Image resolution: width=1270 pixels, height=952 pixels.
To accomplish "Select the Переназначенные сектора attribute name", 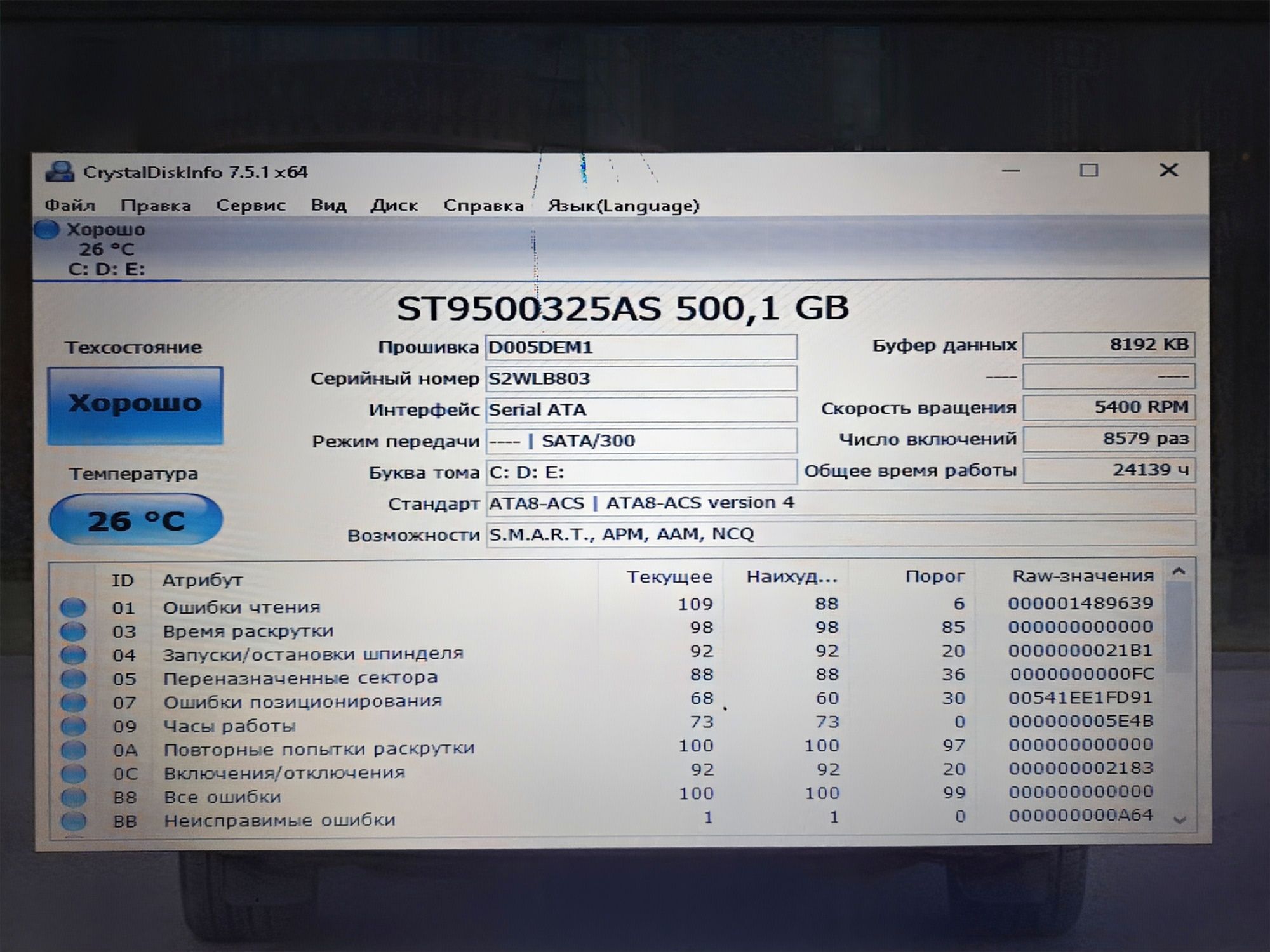I will coord(300,678).
